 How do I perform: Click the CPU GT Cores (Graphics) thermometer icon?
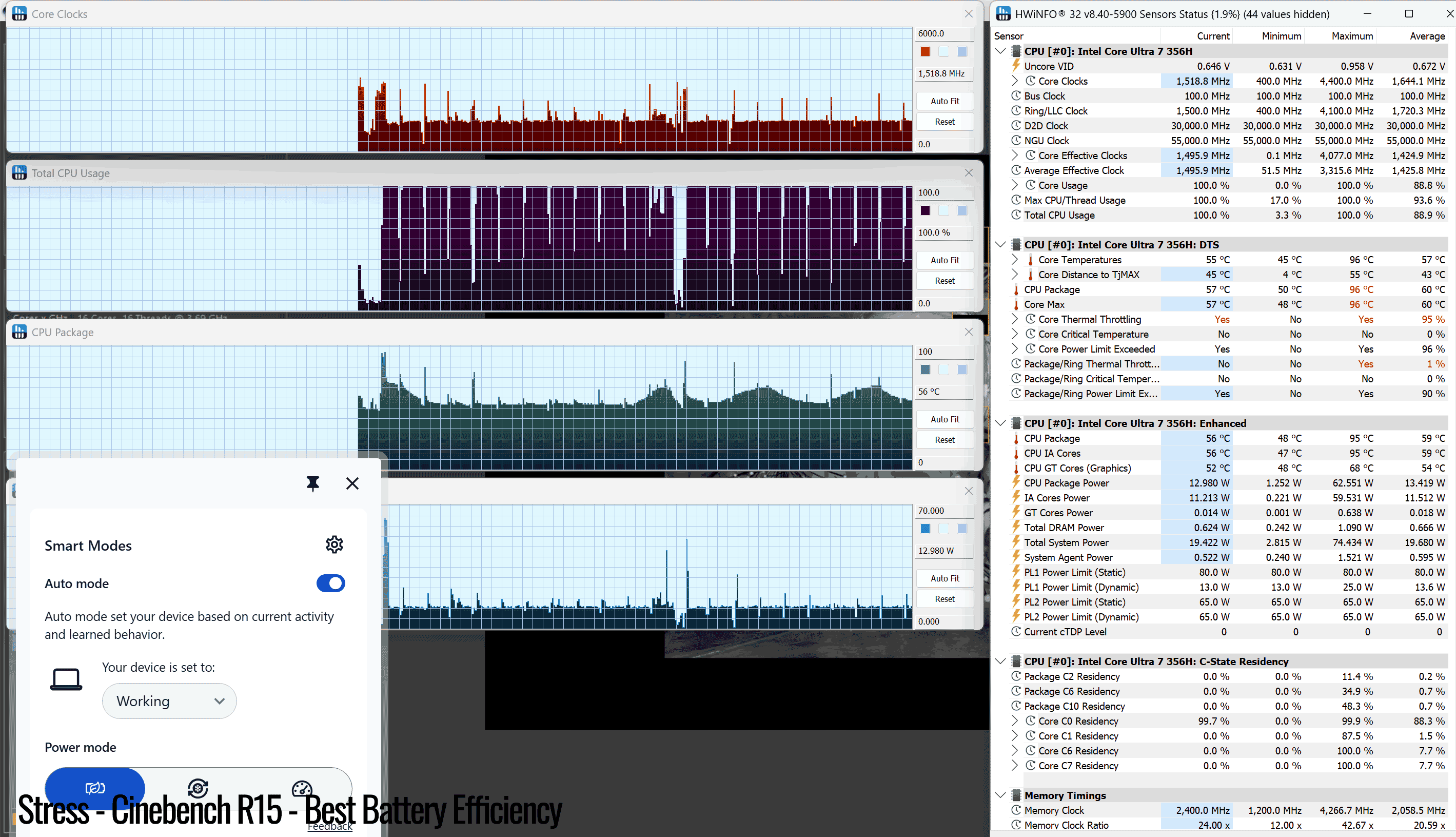coord(1016,469)
